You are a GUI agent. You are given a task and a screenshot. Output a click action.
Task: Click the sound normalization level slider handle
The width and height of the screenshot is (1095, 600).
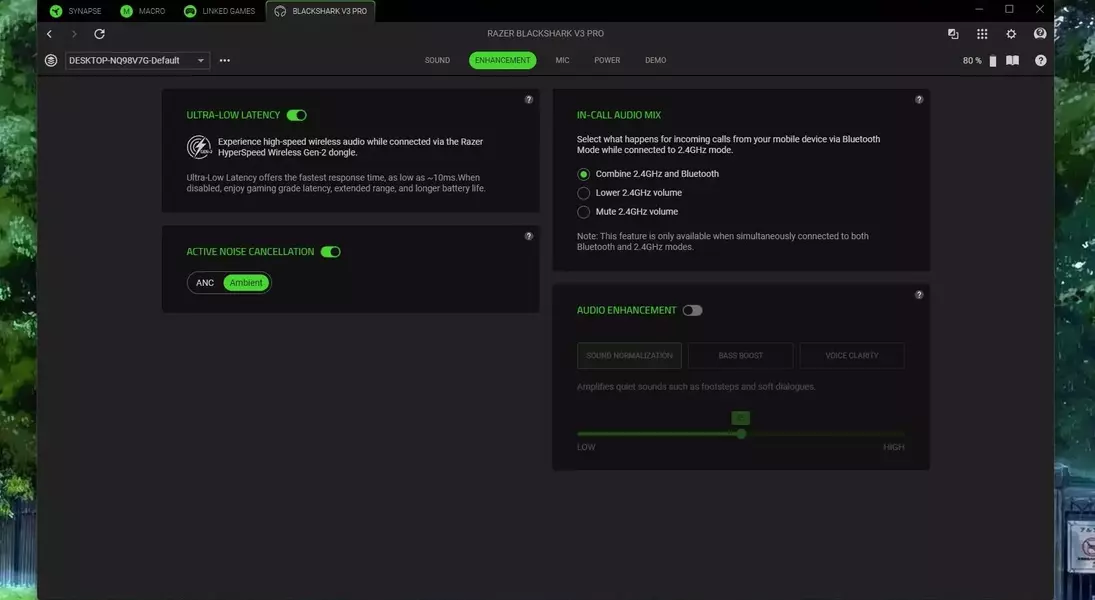tap(741, 434)
